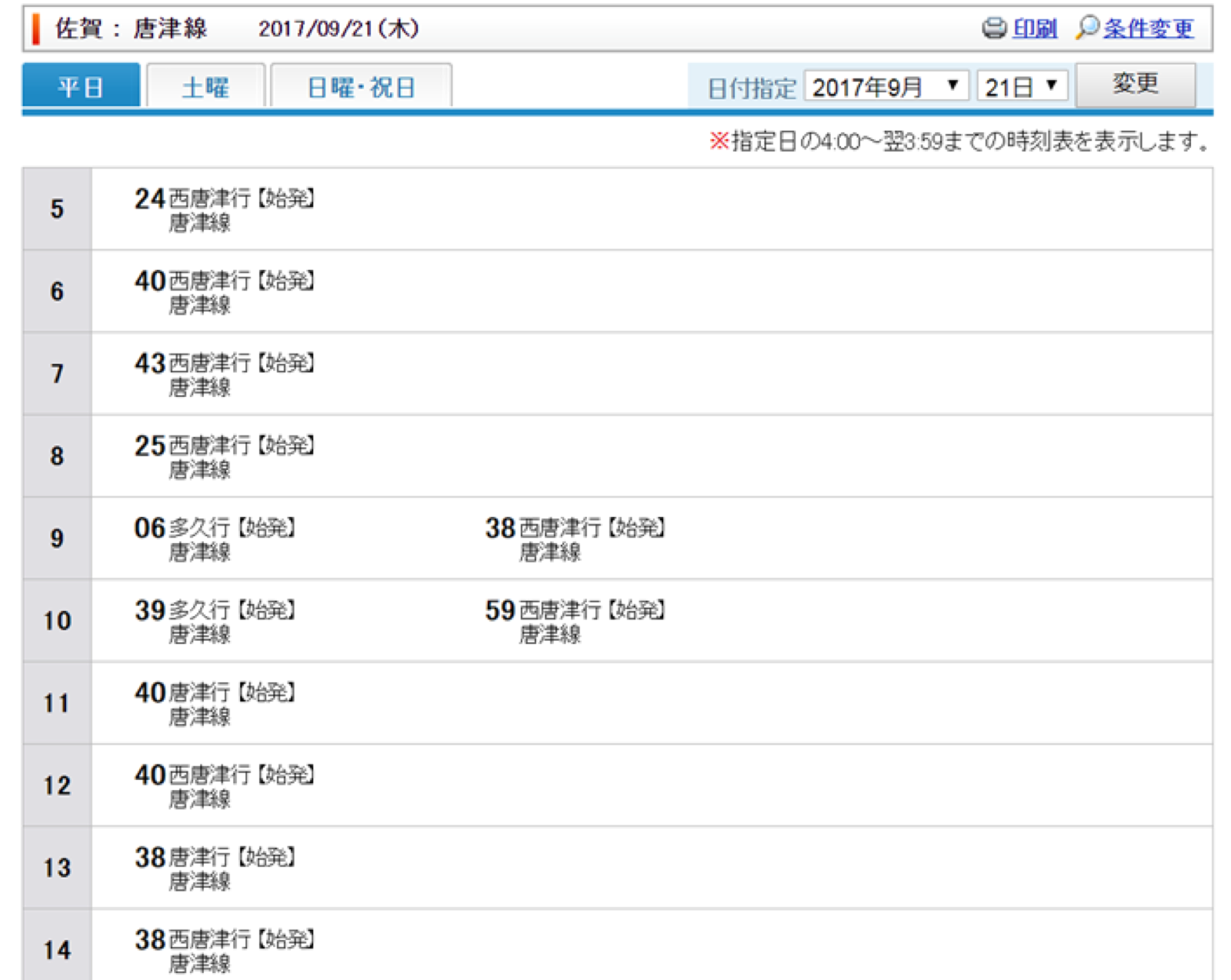Click the 5:24 西唐津行 departure
Image resolution: width=1231 pixels, height=980 pixels.
pos(224,209)
